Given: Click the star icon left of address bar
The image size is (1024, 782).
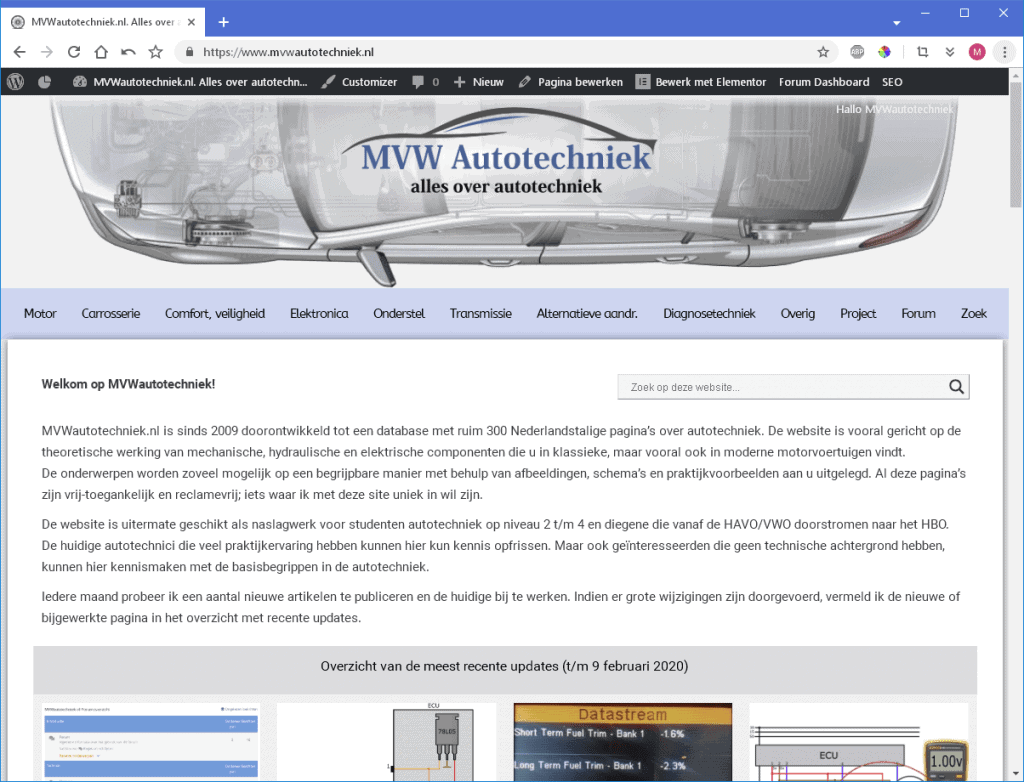Looking at the screenshot, I should [x=155, y=52].
